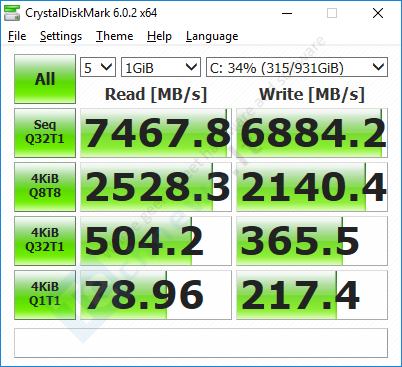This screenshot has height=367, width=402.
Task: Open the test count dropdown showing 5
Action: click(x=98, y=68)
